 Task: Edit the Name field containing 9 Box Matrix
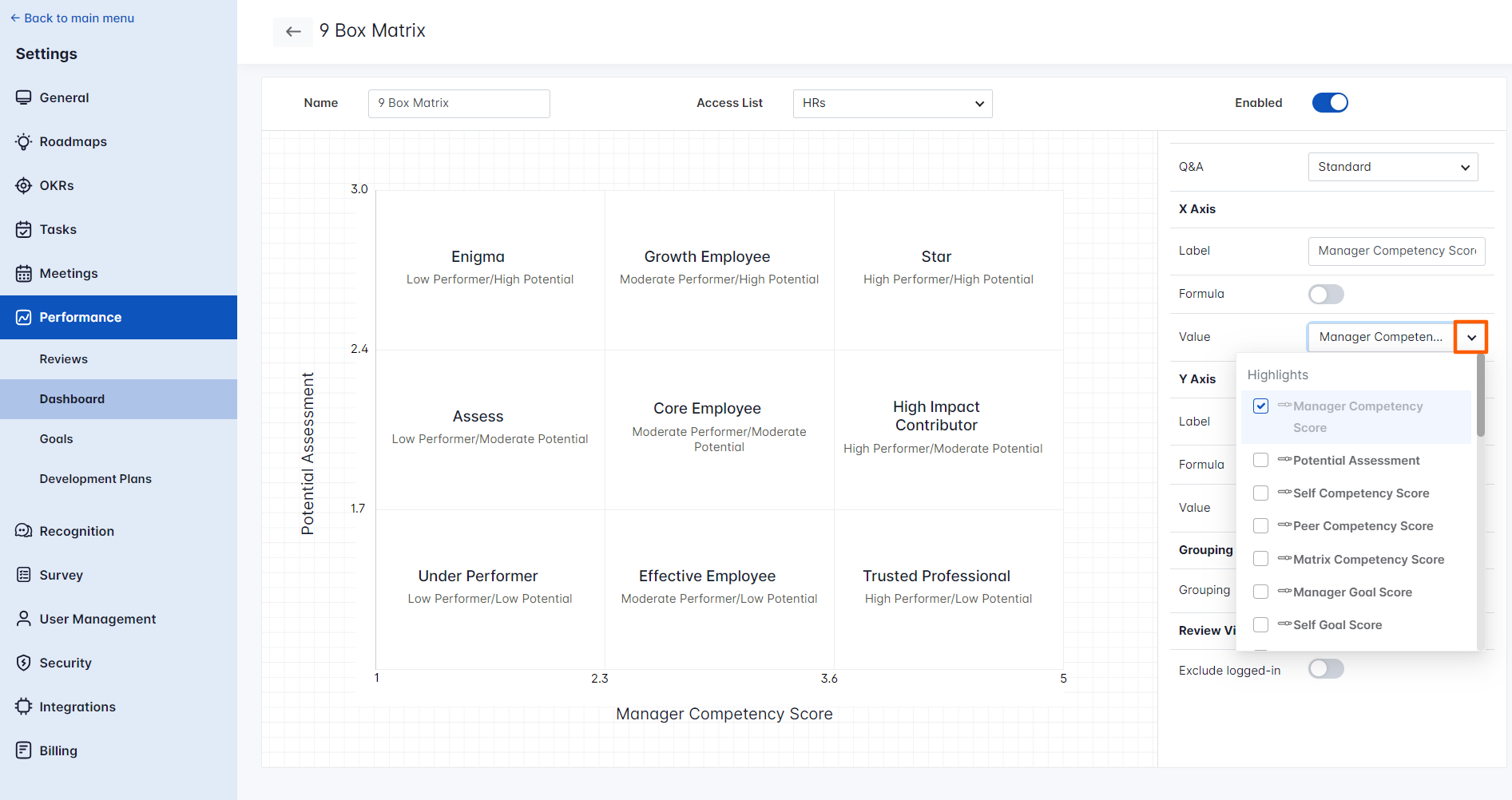pyautogui.click(x=458, y=103)
